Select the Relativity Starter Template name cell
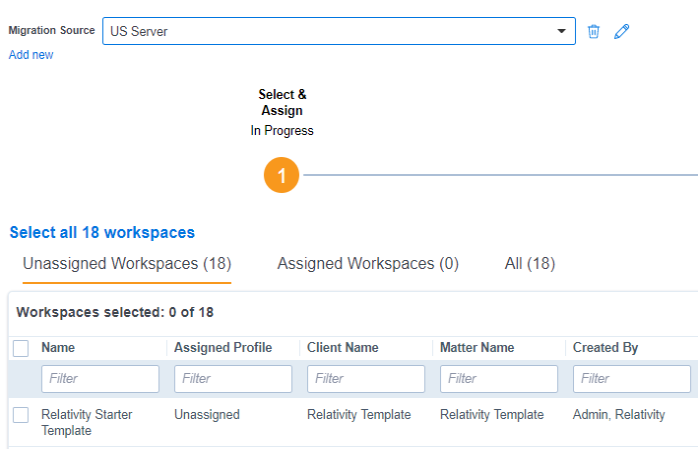The height and width of the screenshot is (449, 698). coord(87,422)
